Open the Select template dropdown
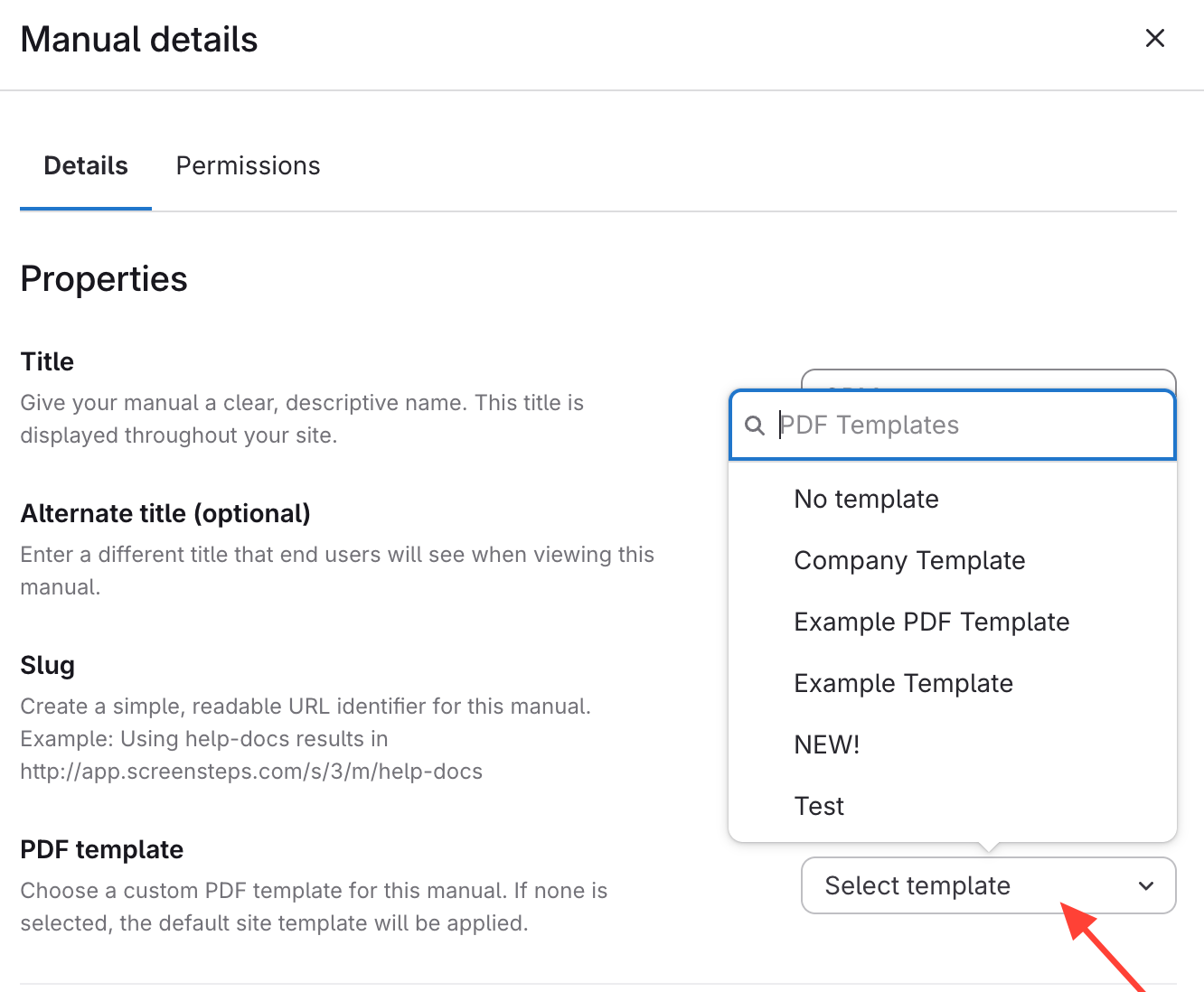The height and width of the screenshot is (992, 1204). click(x=987, y=886)
